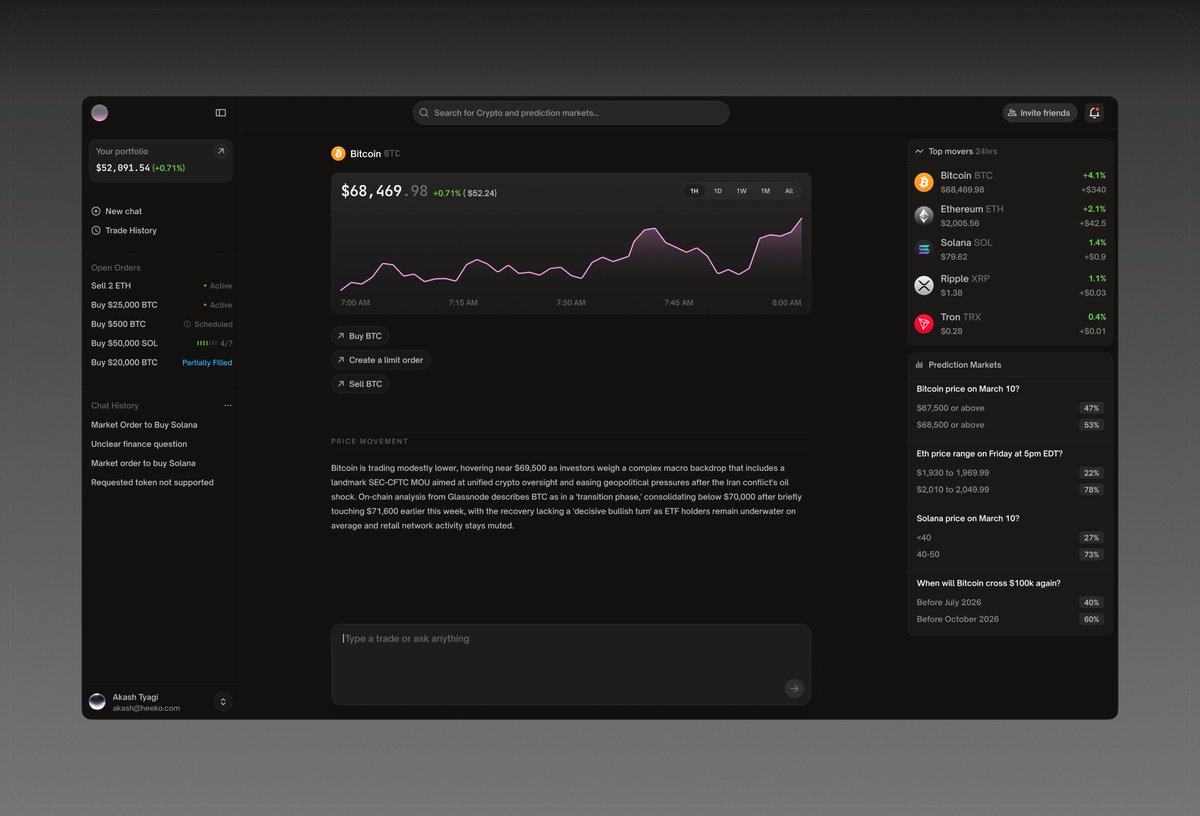Open the Buy $50,000 SOL order
1200x816 pixels.
(x=161, y=343)
